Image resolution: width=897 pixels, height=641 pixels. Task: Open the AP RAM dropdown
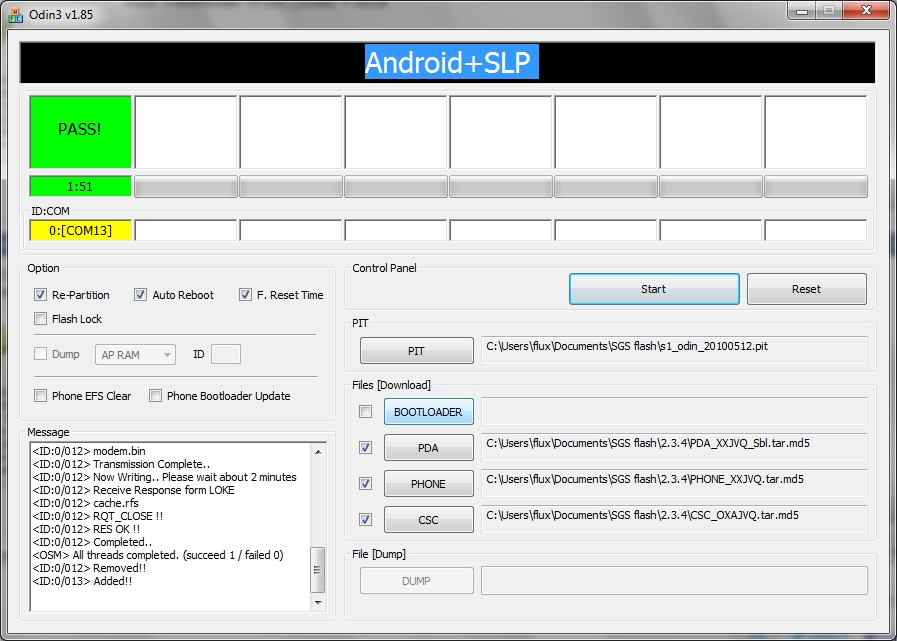click(x=135, y=355)
